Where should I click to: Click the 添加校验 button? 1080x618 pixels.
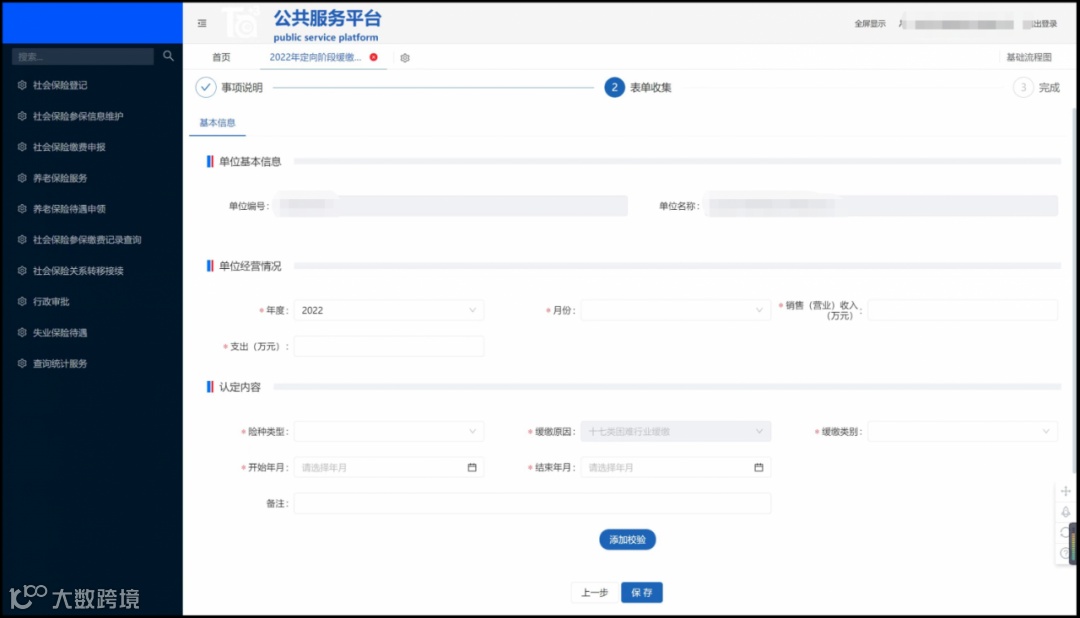[x=627, y=539]
